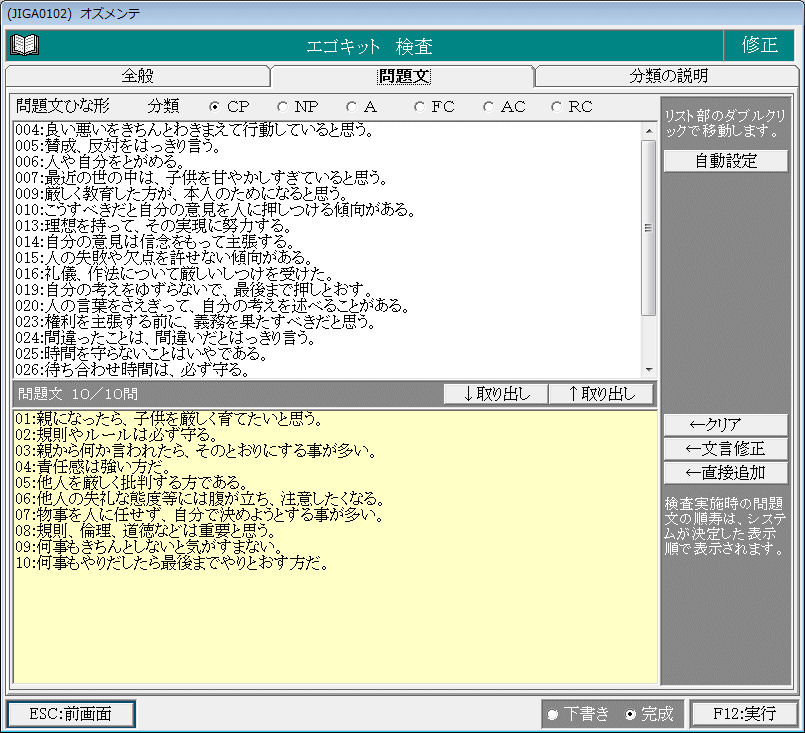The image size is (805, 733).
Task: Click the ↑取り出し button
Action: tap(601, 394)
